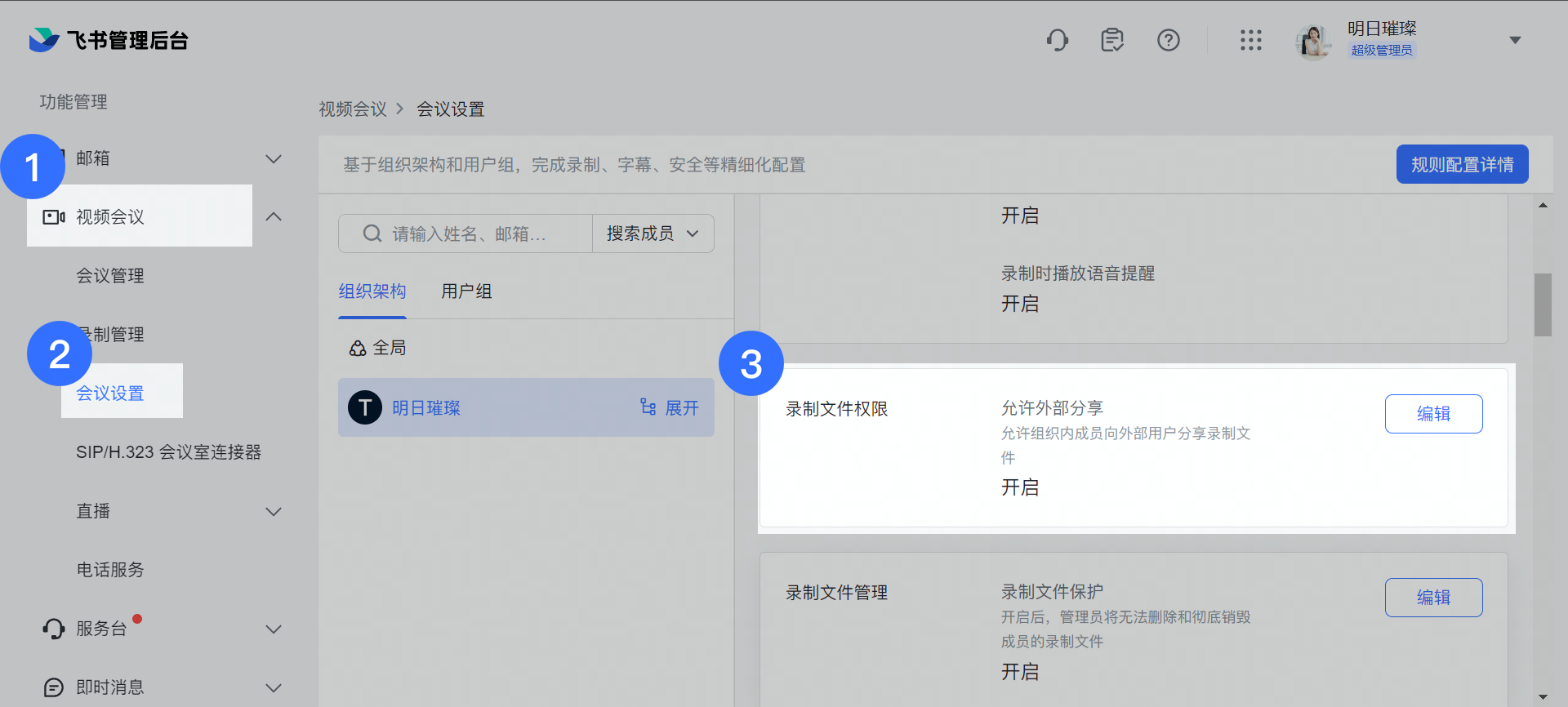Expand the 即时消息 sidebar chevron
This screenshot has height=707, width=1568.
[x=274, y=687]
